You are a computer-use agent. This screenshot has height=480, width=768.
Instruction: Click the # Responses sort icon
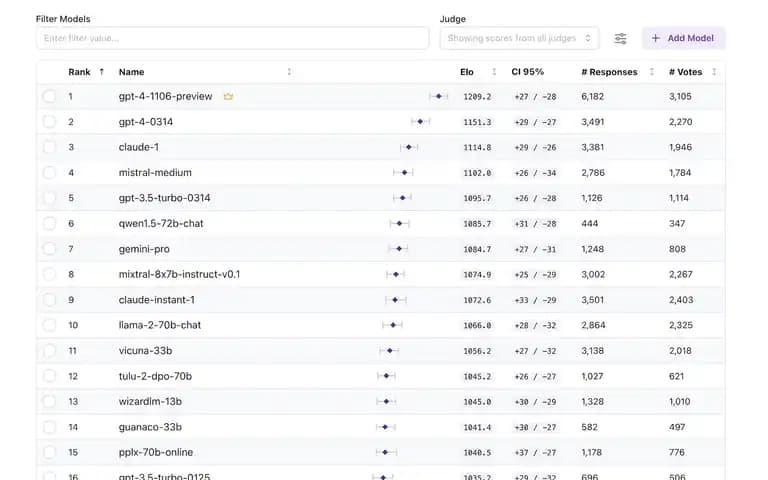click(651, 72)
